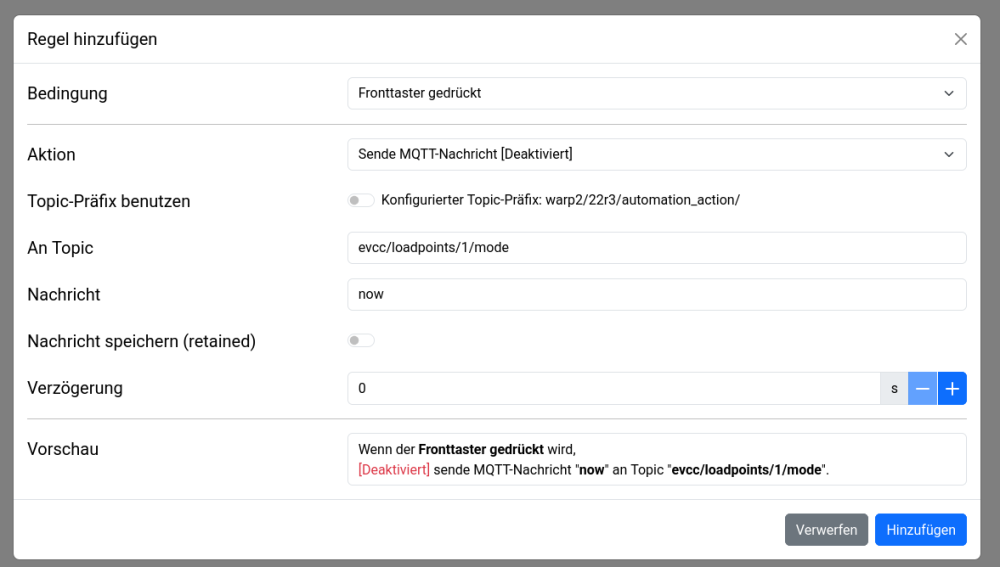1000x567 pixels.
Task: Click the 'Regel hinzufügen' title
Action: 92,39
